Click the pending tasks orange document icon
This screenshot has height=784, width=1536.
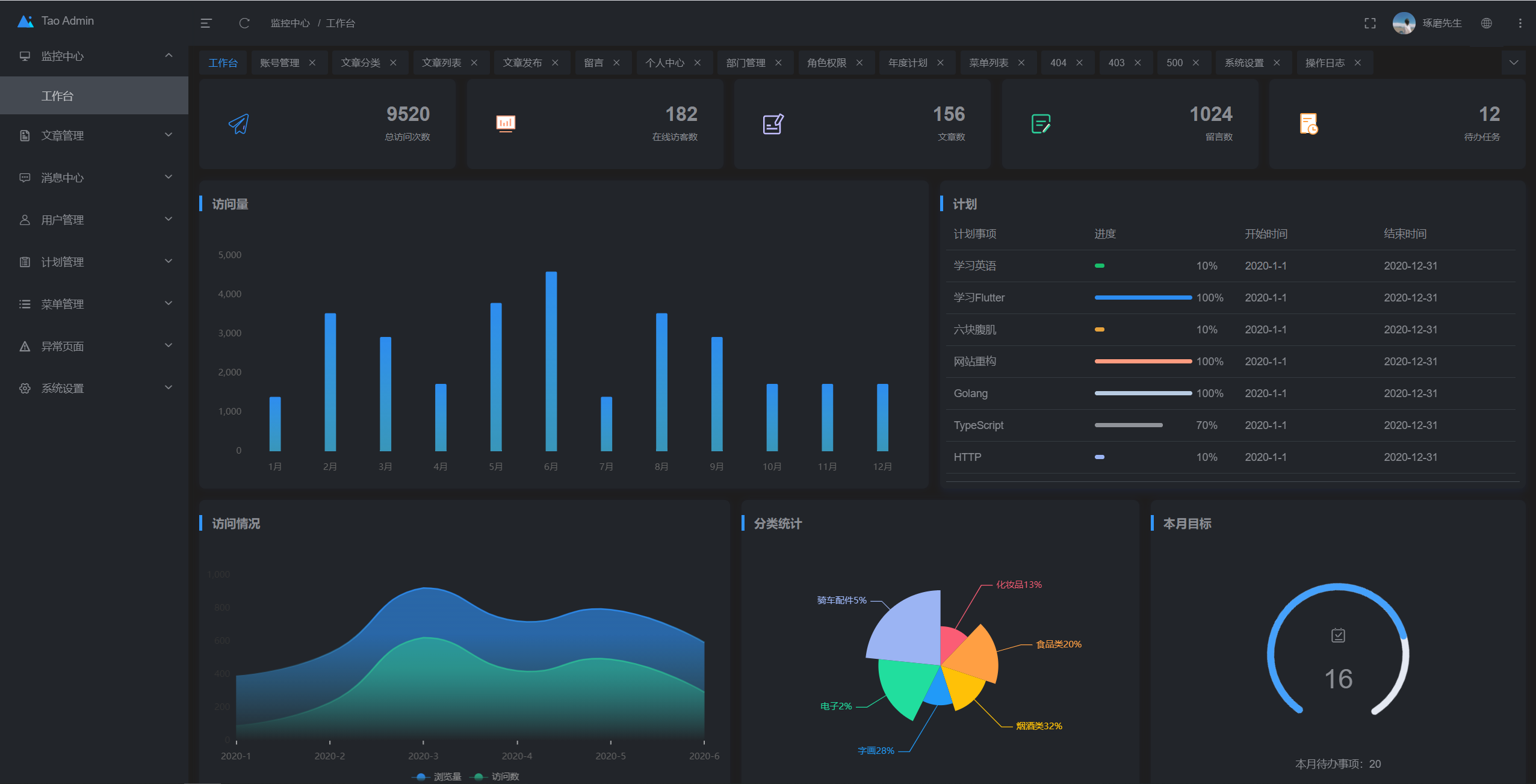(1308, 124)
